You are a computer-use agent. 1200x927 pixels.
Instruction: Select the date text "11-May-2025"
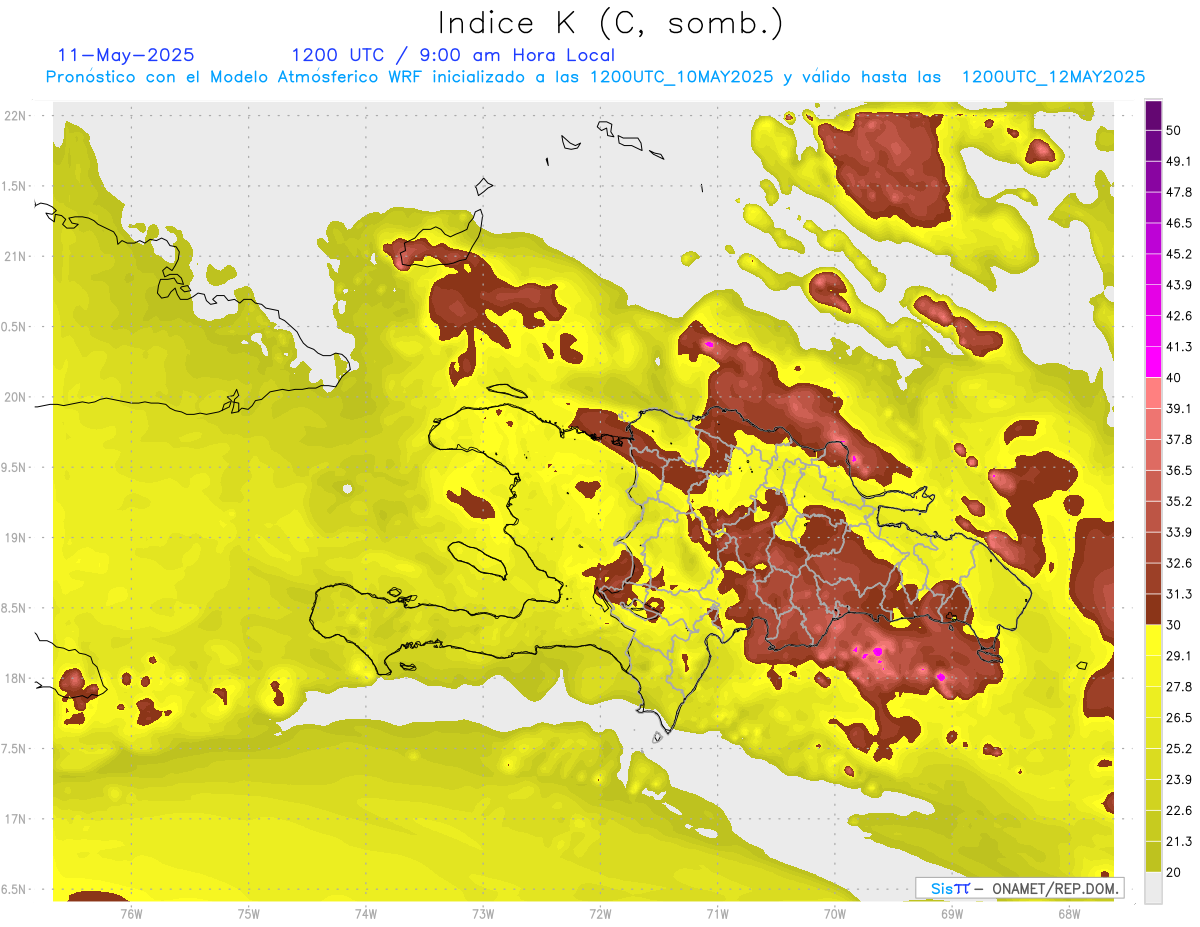126,55
